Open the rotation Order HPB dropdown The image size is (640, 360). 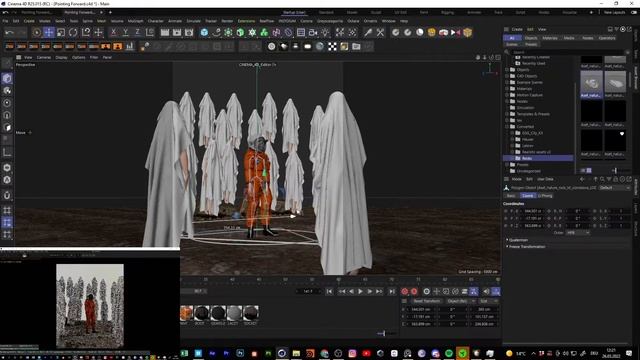coord(578,233)
